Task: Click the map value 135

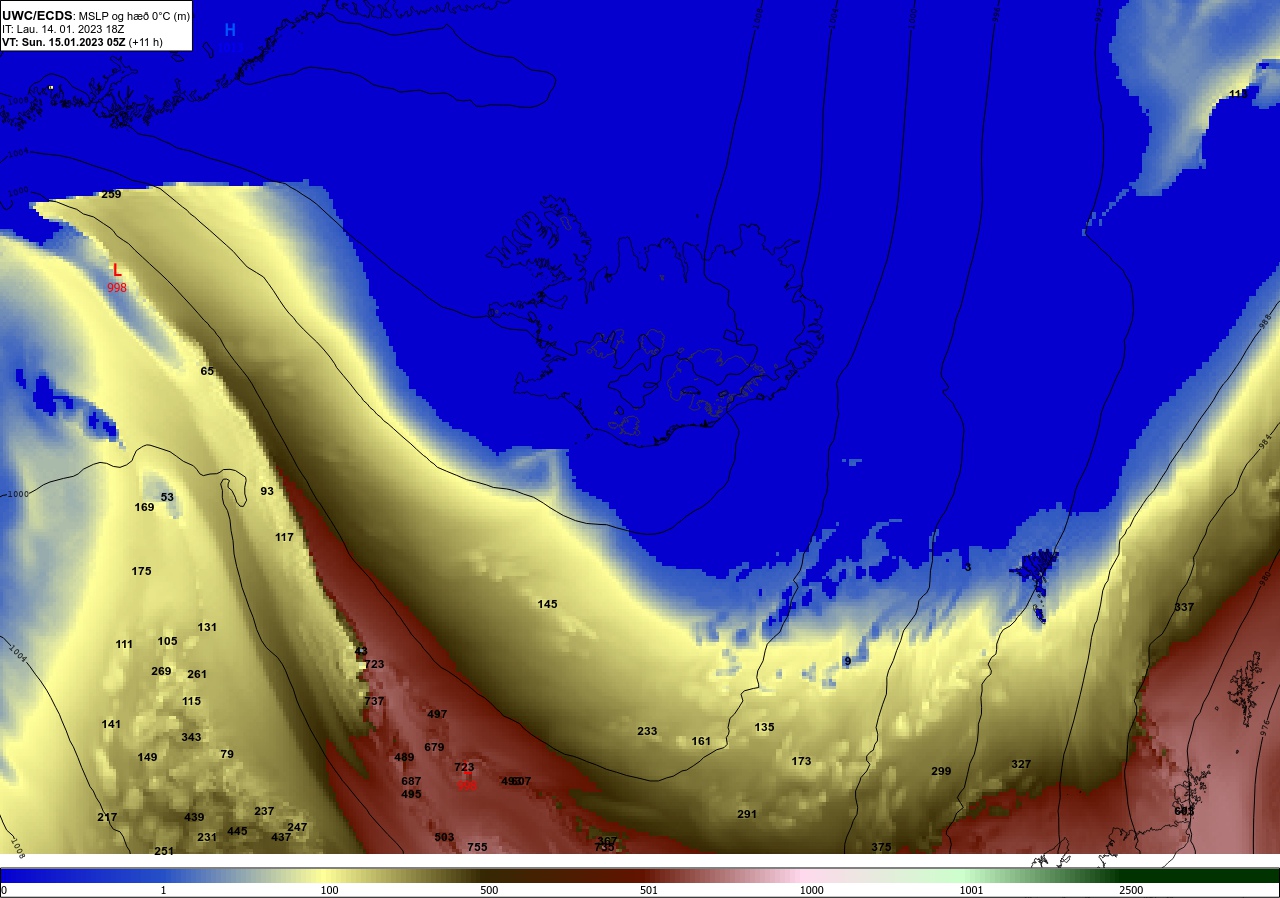Action: pyautogui.click(x=764, y=727)
